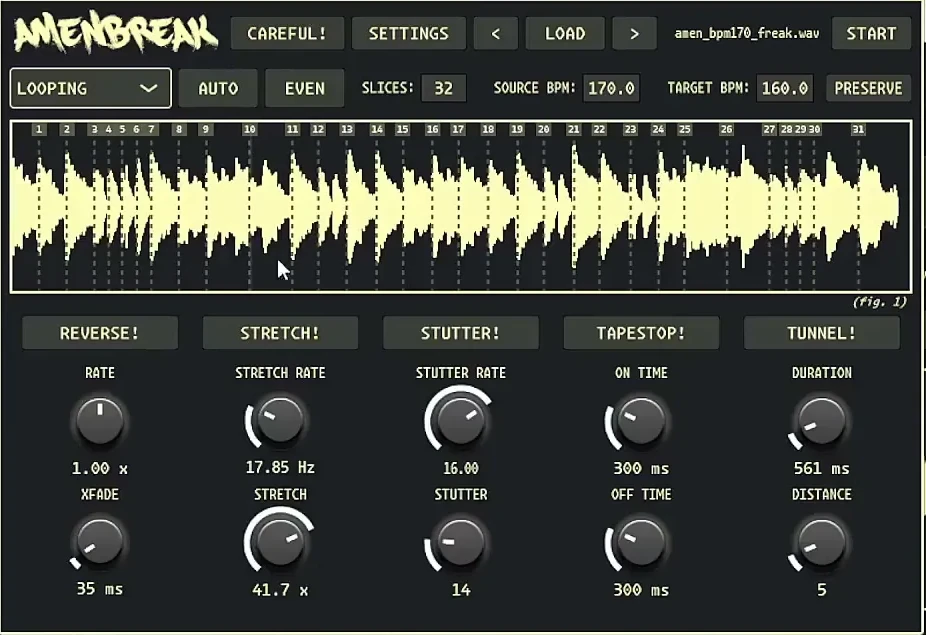
Task: Select slice marker 16
Action: tap(432, 129)
